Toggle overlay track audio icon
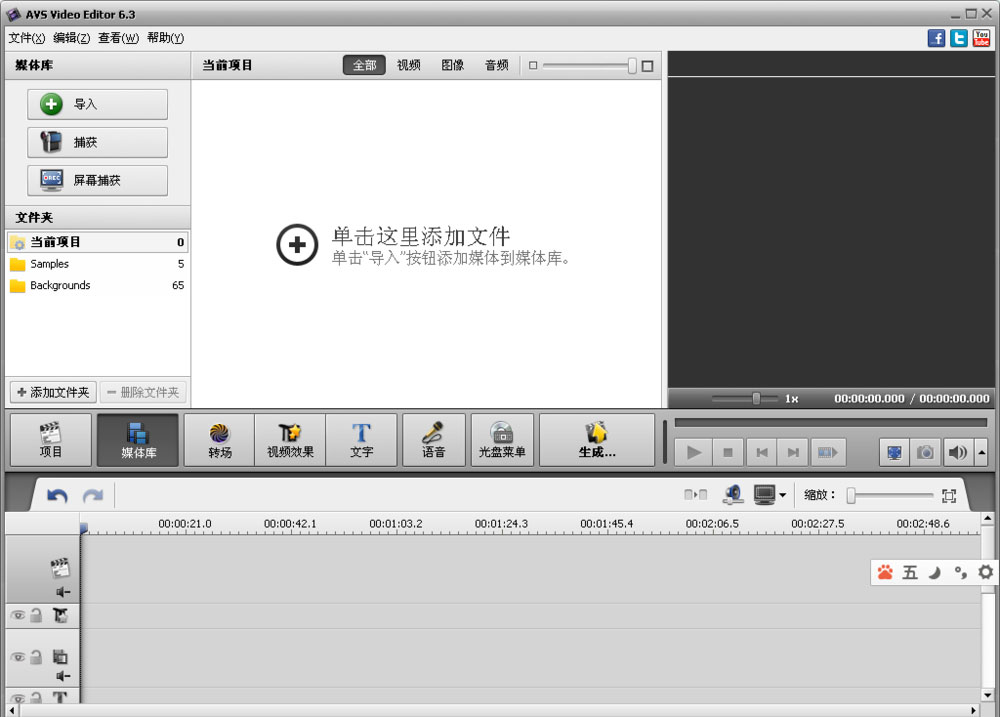 click(62, 676)
